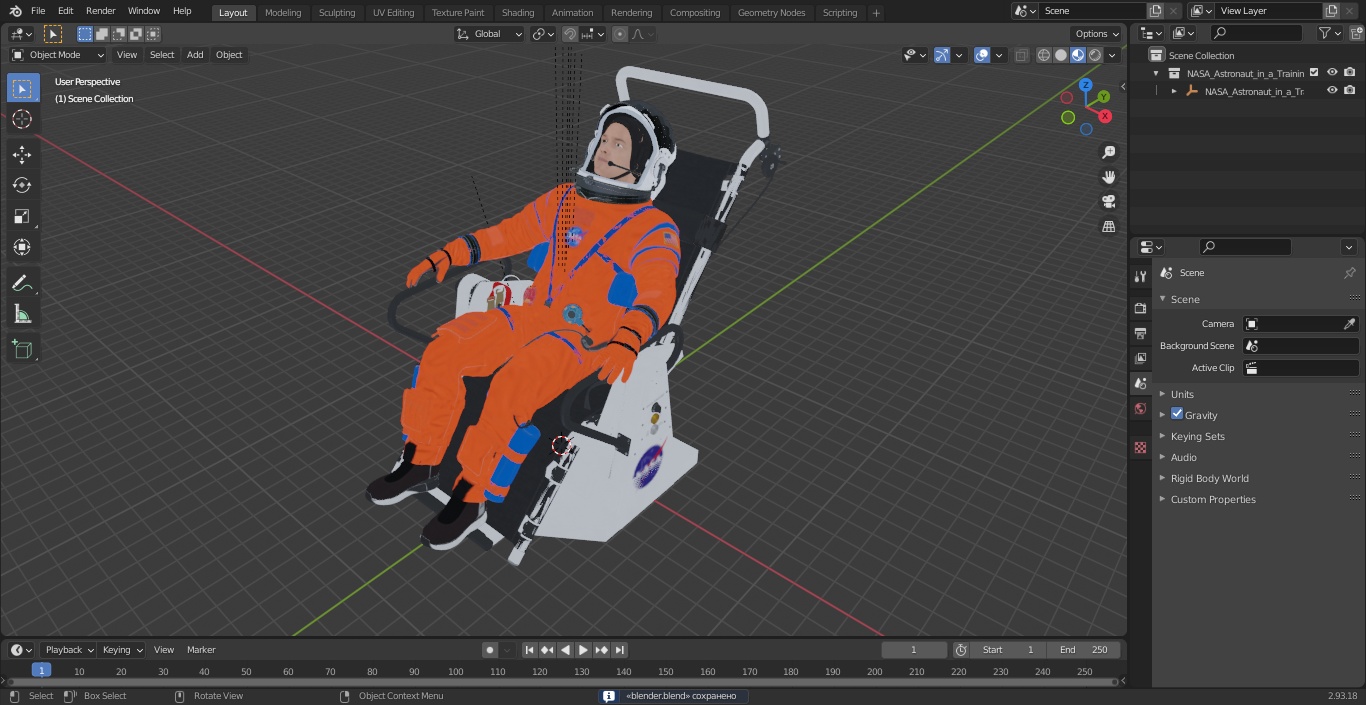1366x705 pixels.
Task: Toggle snapping magnet icon
Action: tap(570, 34)
